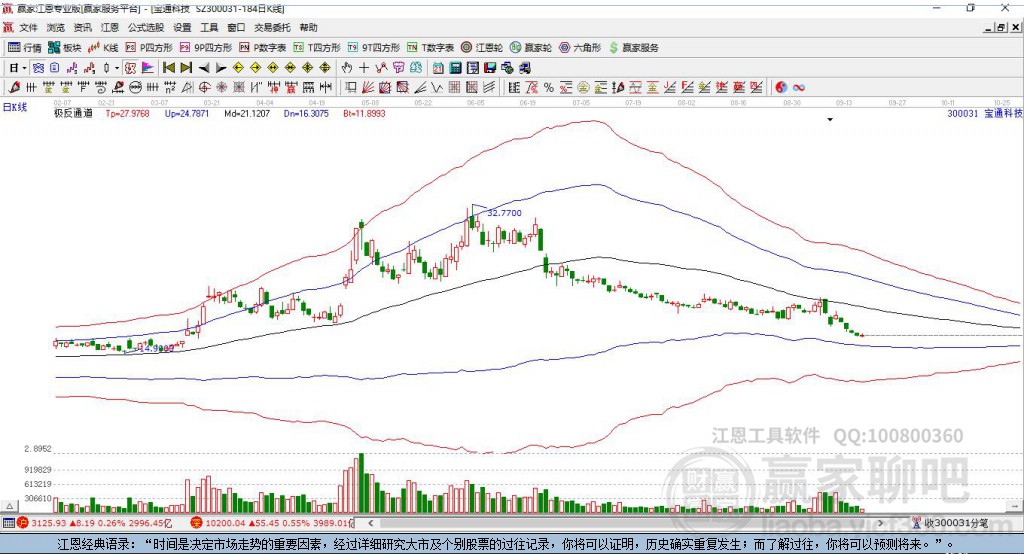The image size is (1024, 554).
Task: Click the small black triangle marker above chart
Action: 830,120
